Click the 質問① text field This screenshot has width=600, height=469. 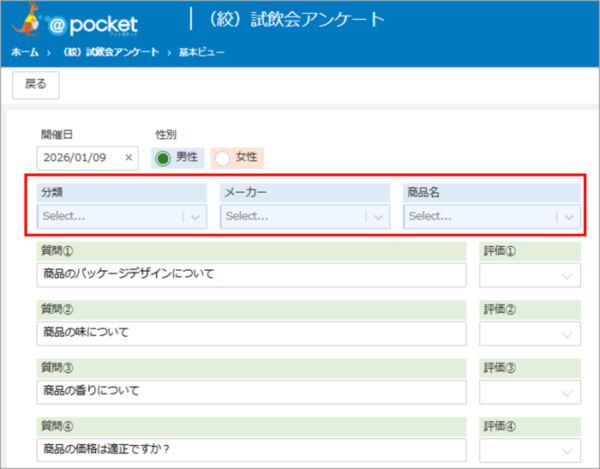tap(252, 274)
